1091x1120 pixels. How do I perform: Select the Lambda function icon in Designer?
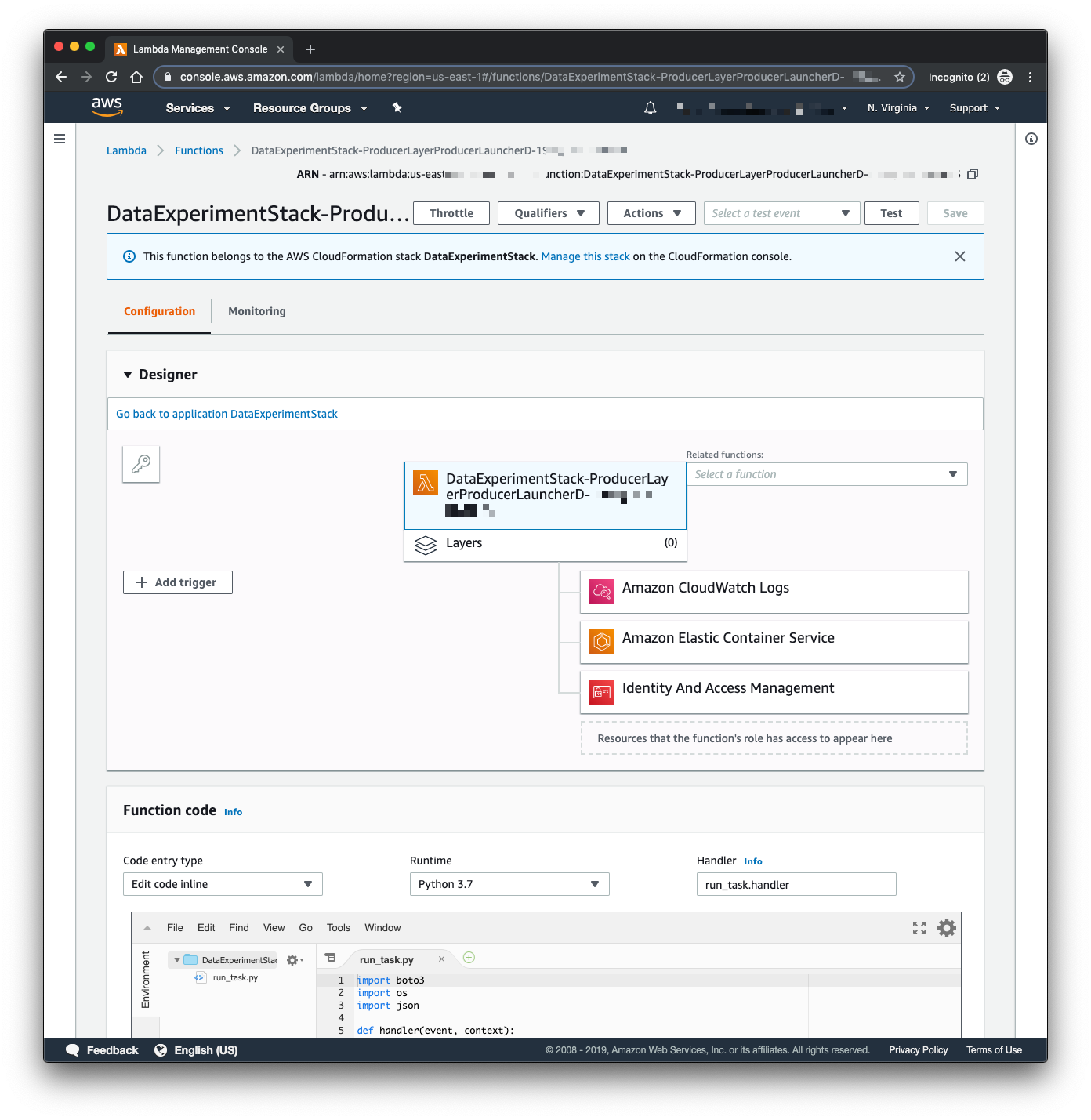click(426, 483)
